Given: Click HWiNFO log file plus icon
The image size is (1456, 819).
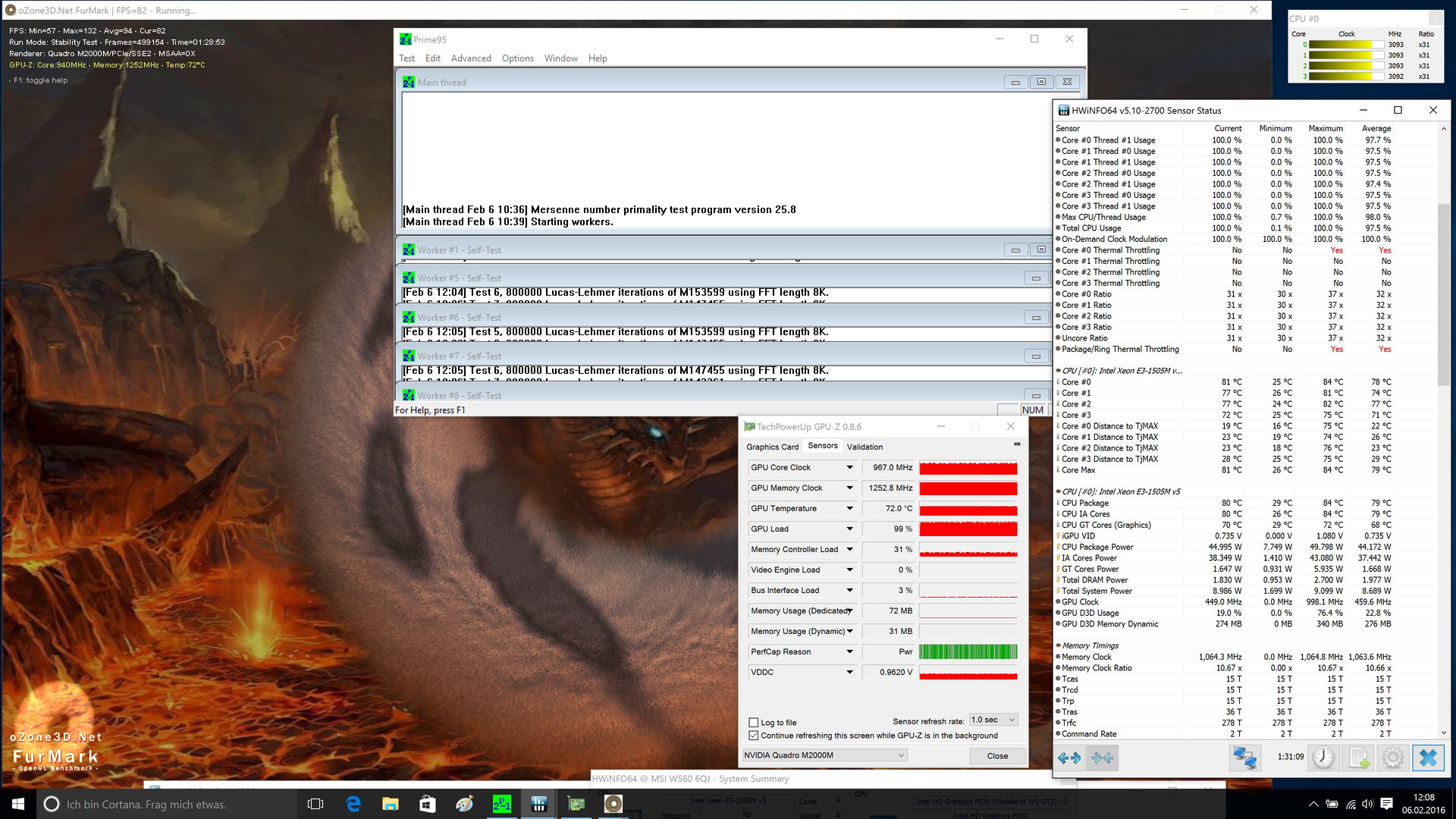Looking at the screenshot, I should click(1358, 758).
